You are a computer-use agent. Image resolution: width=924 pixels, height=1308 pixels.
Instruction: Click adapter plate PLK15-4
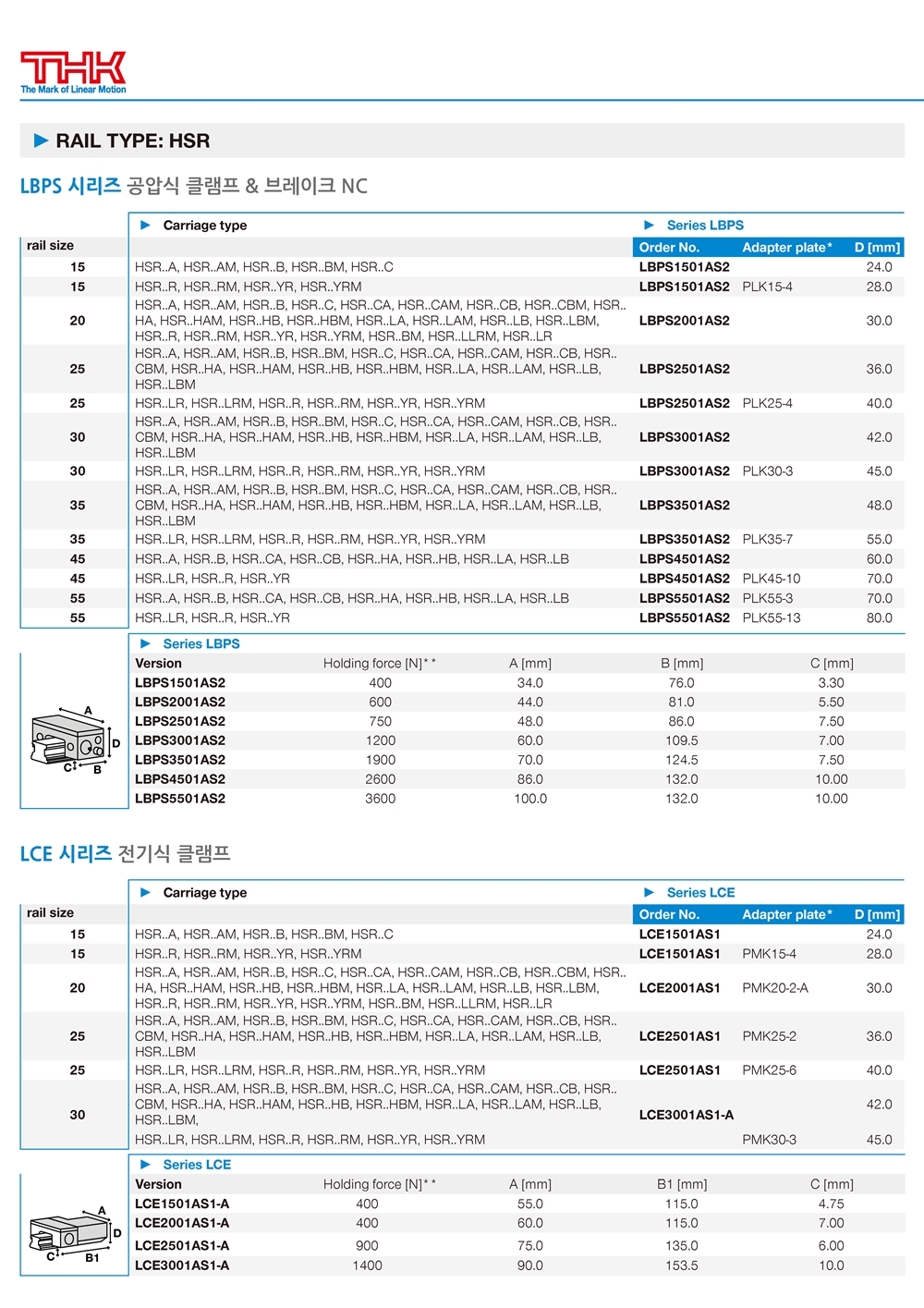tap(767, 287)
